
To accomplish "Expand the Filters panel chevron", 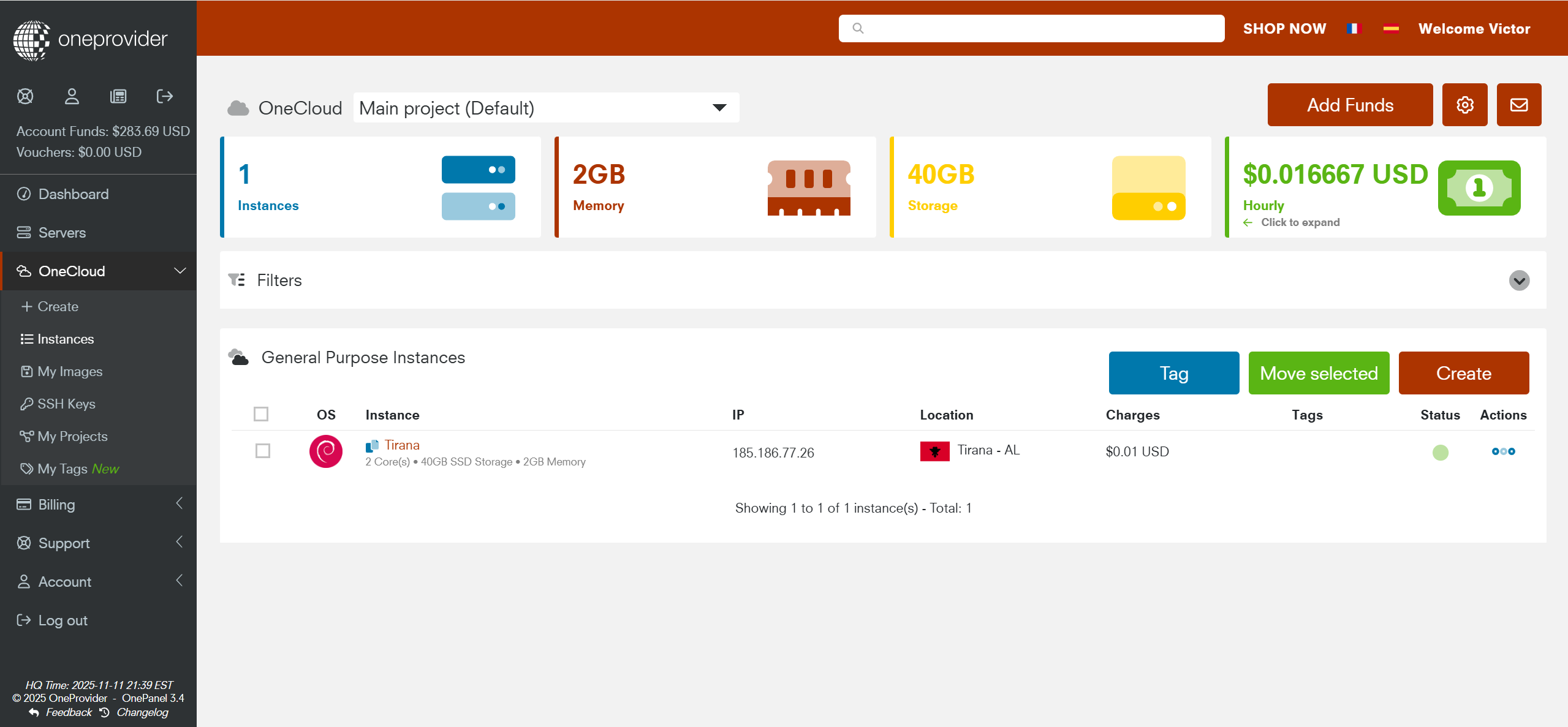I will tap(1519, 281).
